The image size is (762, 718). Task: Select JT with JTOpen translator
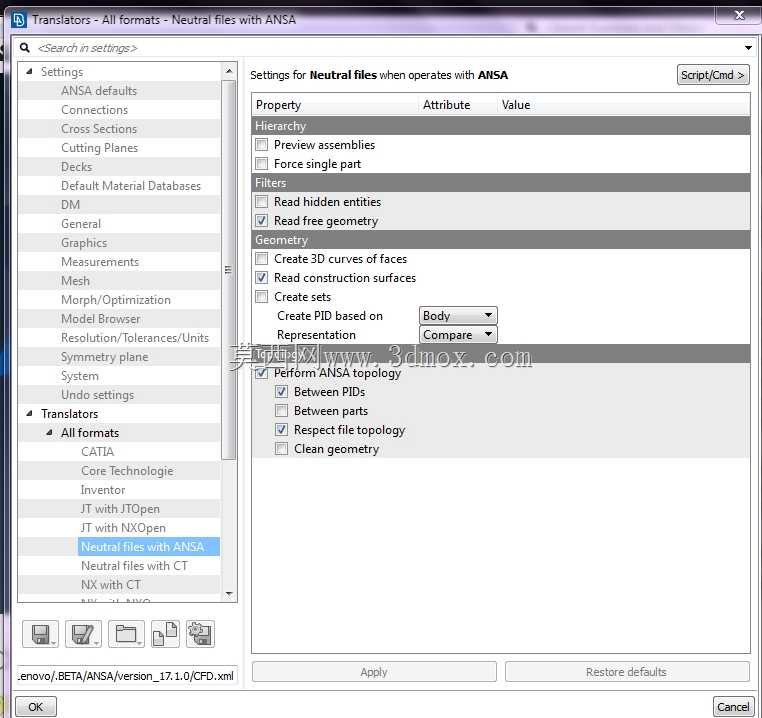click(x=120, y=508)
